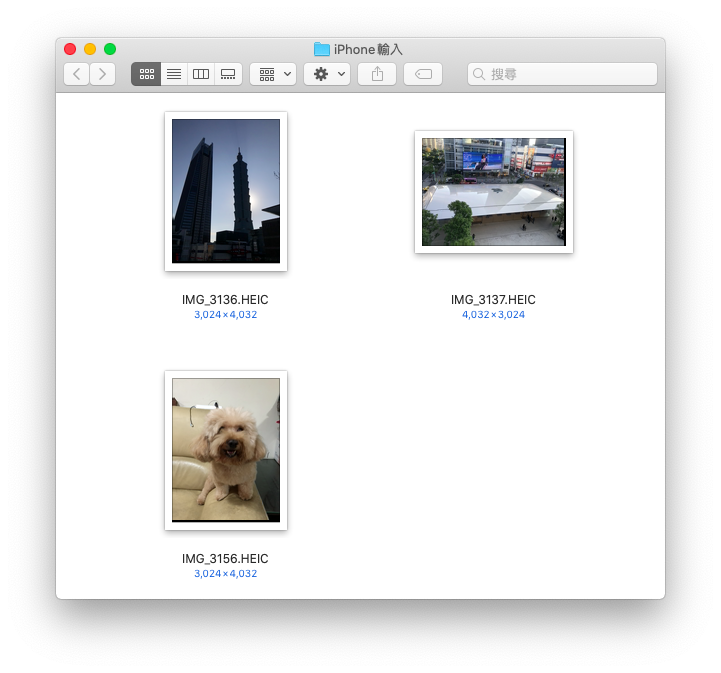Minimize the window with yellow button
Screen dimensions: 721x673
tap(90, 49)
